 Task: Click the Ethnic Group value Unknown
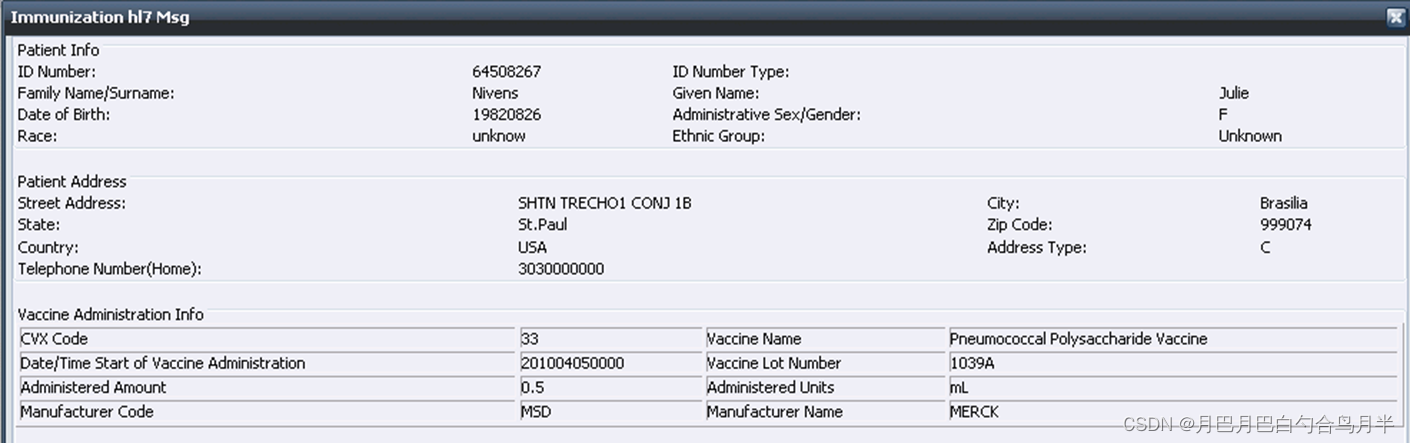1250,136
